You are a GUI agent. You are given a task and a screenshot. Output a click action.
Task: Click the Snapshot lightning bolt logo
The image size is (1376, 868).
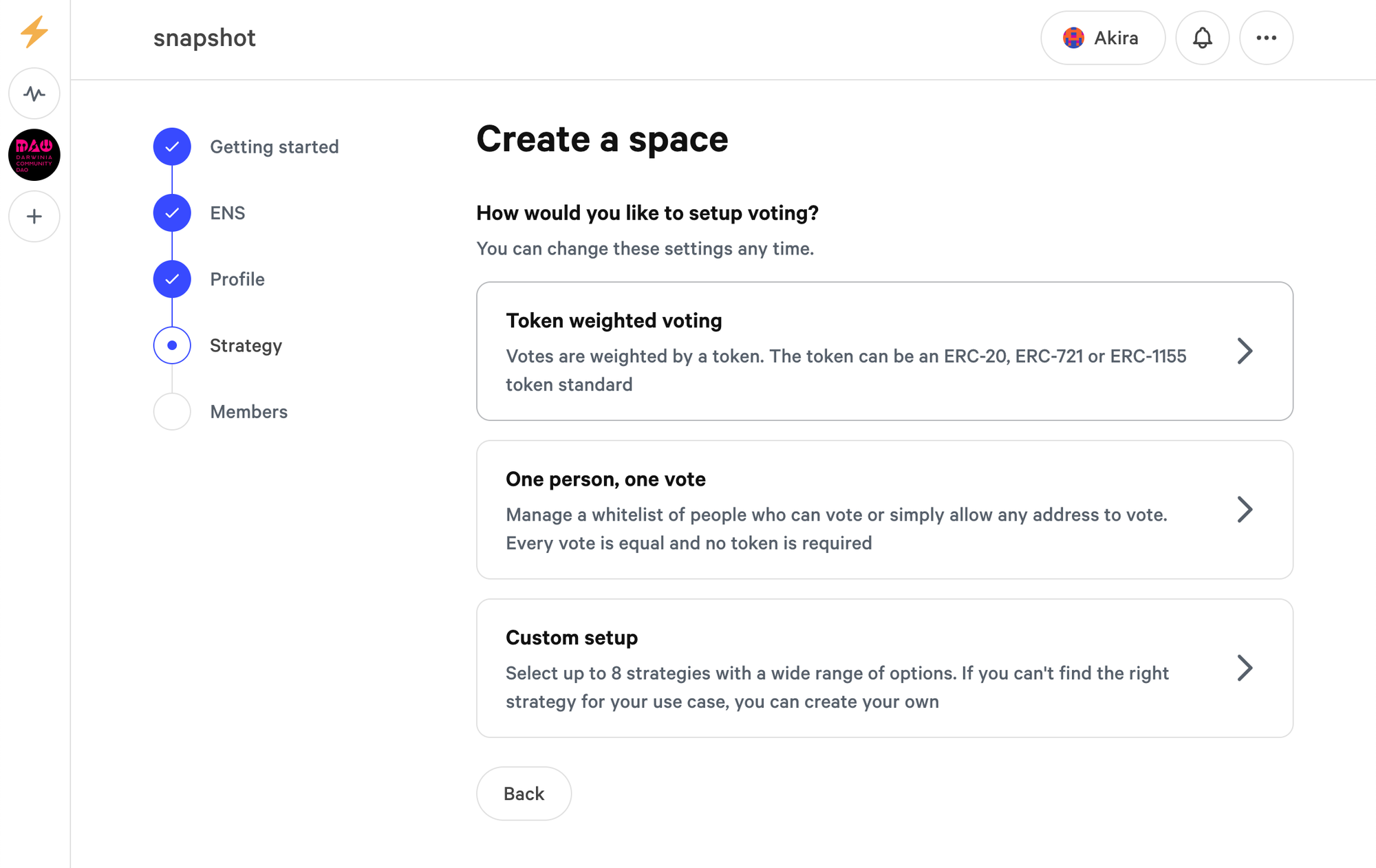[34, 32]
